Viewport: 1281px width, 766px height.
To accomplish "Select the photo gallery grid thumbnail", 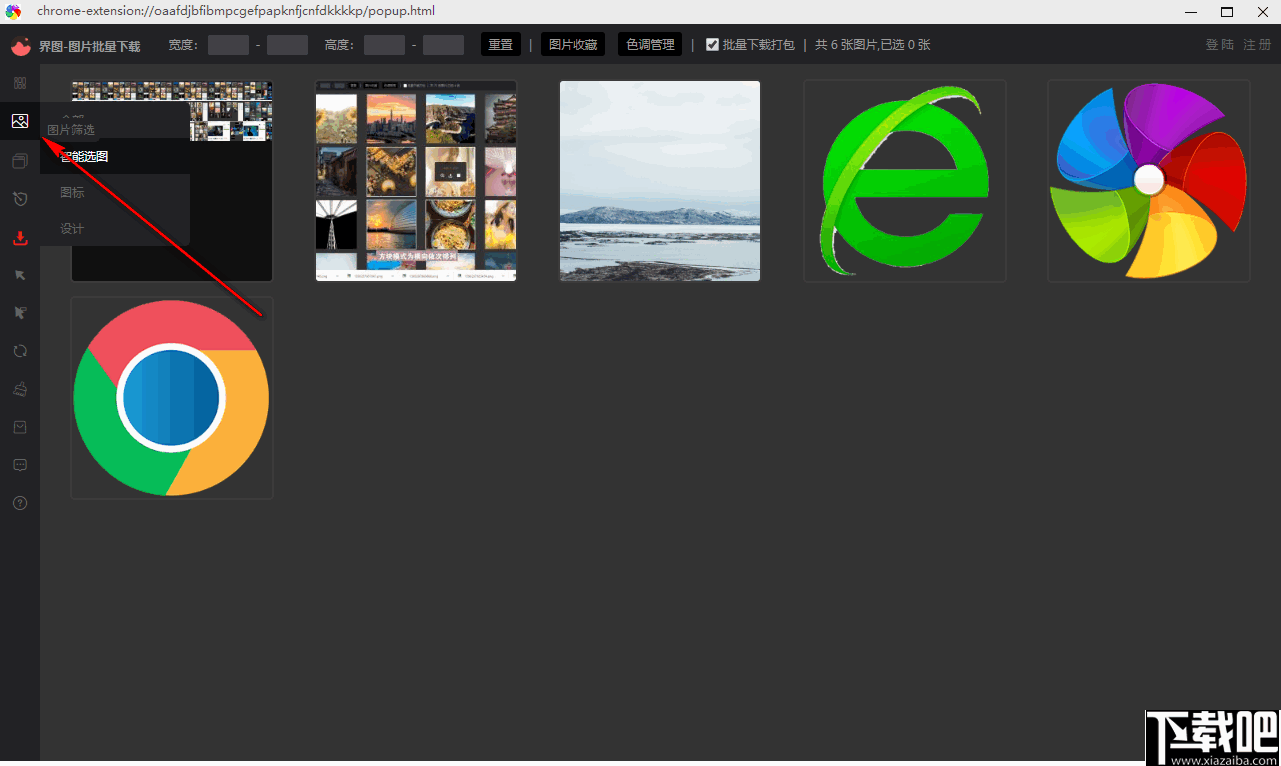I will click(416, 181).
